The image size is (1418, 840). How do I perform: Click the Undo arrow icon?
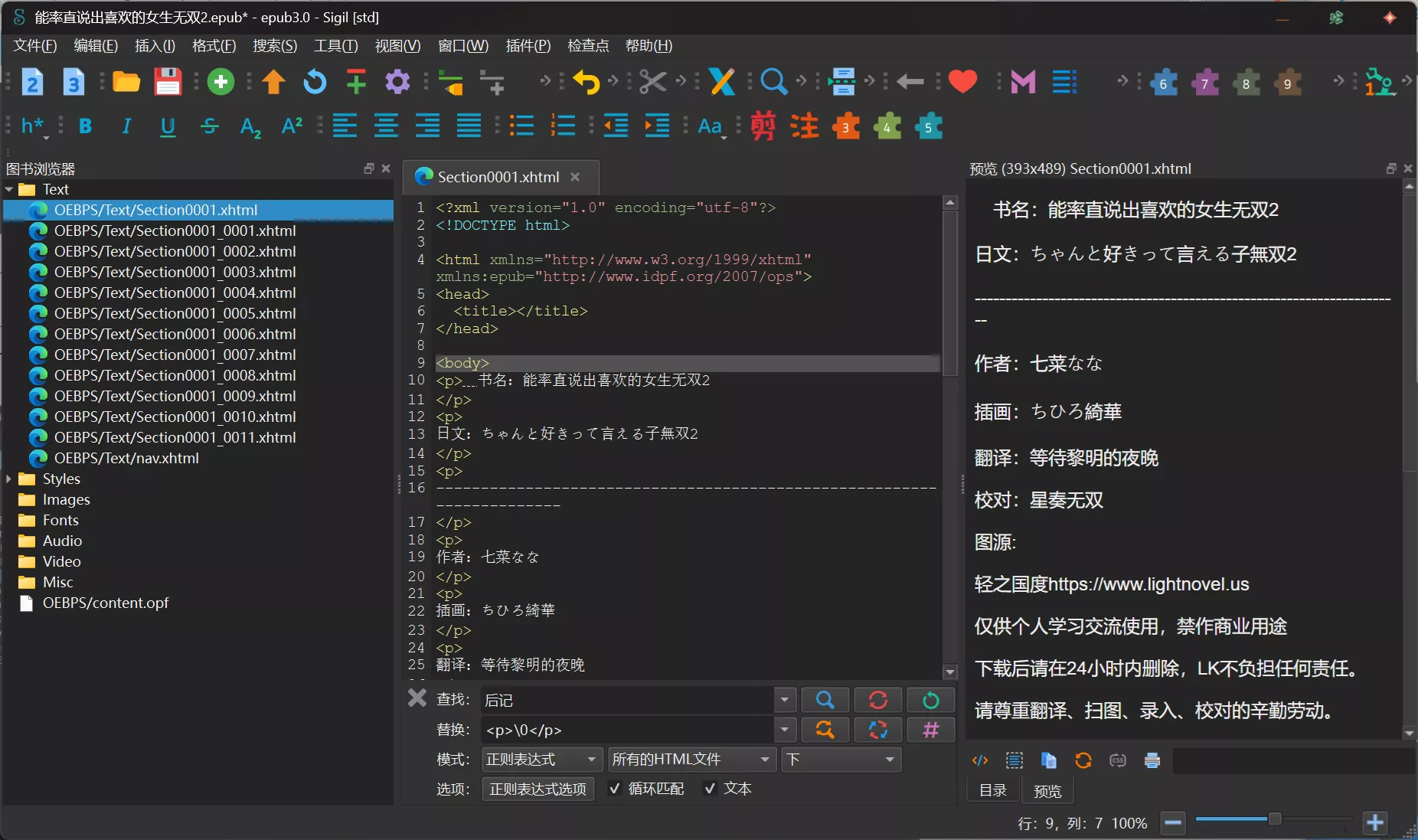tap(586, 82)
